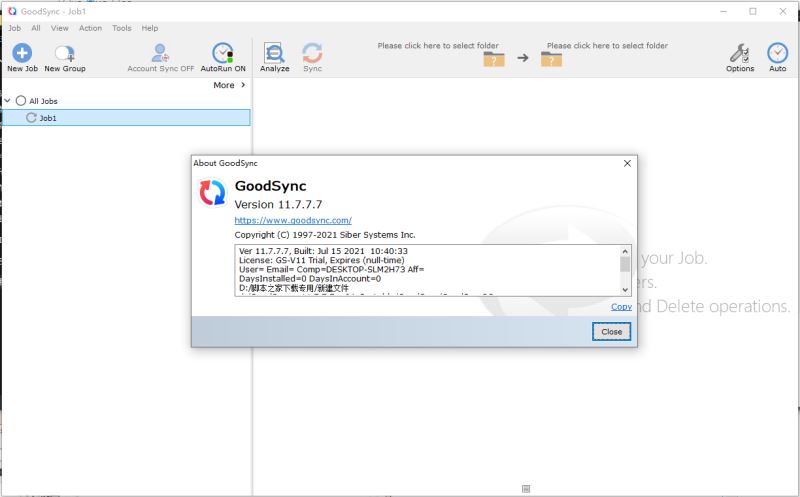Click the Analyze toolbar icon
The width and height of the screenshot is (800, 497).
[x=274, y=53]
